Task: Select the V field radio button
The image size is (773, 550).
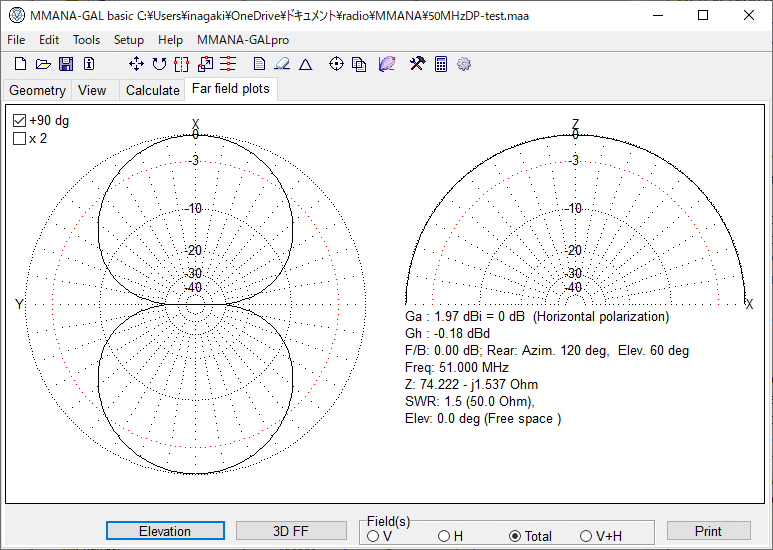Action: [373, 536]
